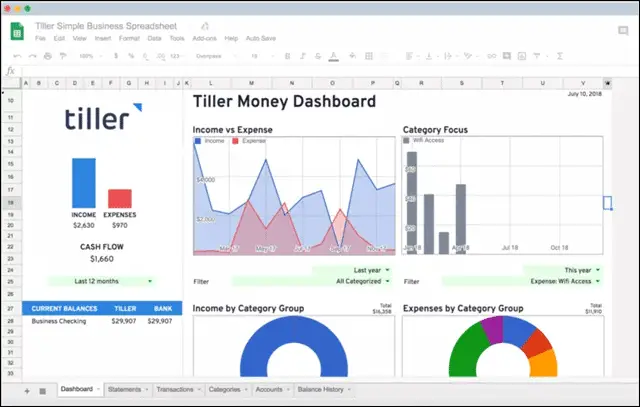Click the Filter icon
The width and height of the screenshot is (640, 407).
pos(537,56)
